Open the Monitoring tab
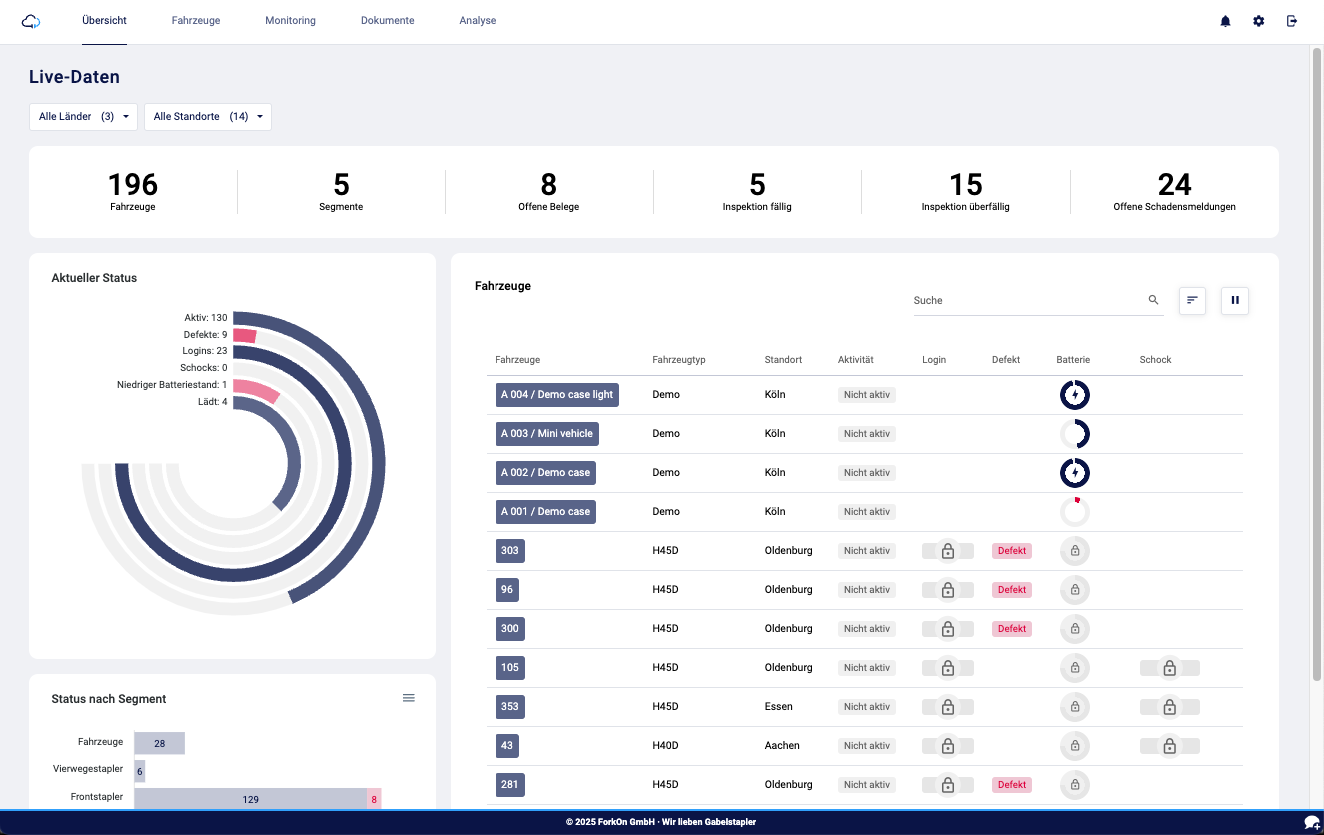This screenshot has height=835, width=1324. click(290, 21)
